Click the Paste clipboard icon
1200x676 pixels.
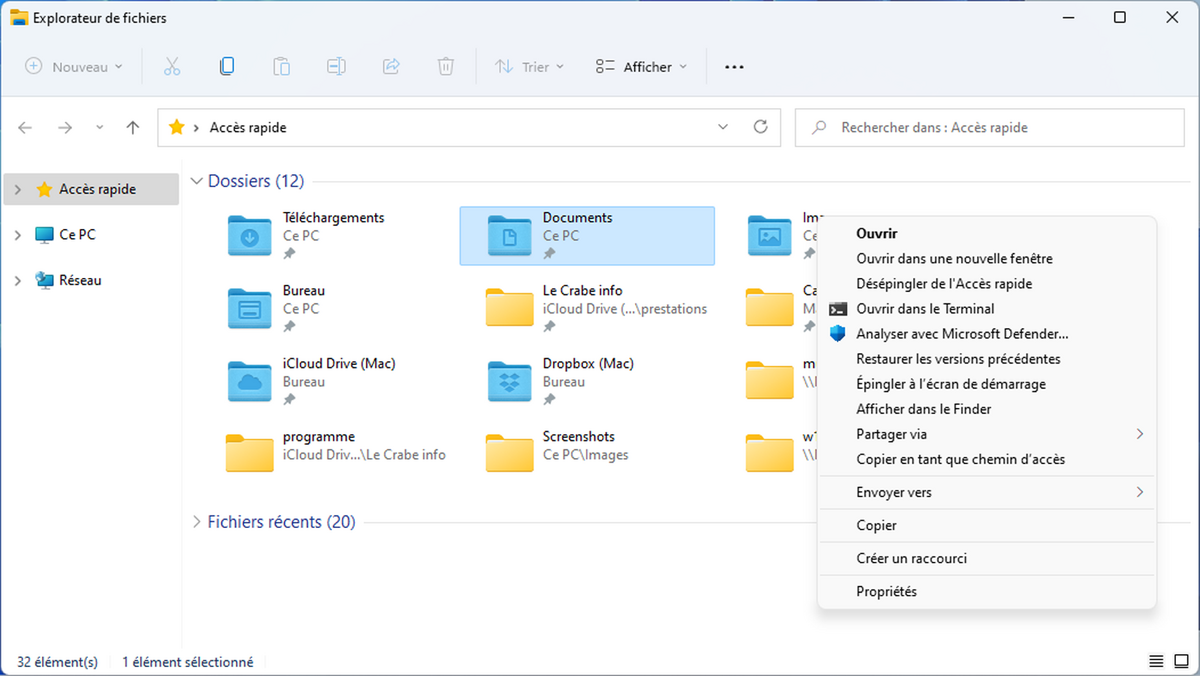[282, 67]
